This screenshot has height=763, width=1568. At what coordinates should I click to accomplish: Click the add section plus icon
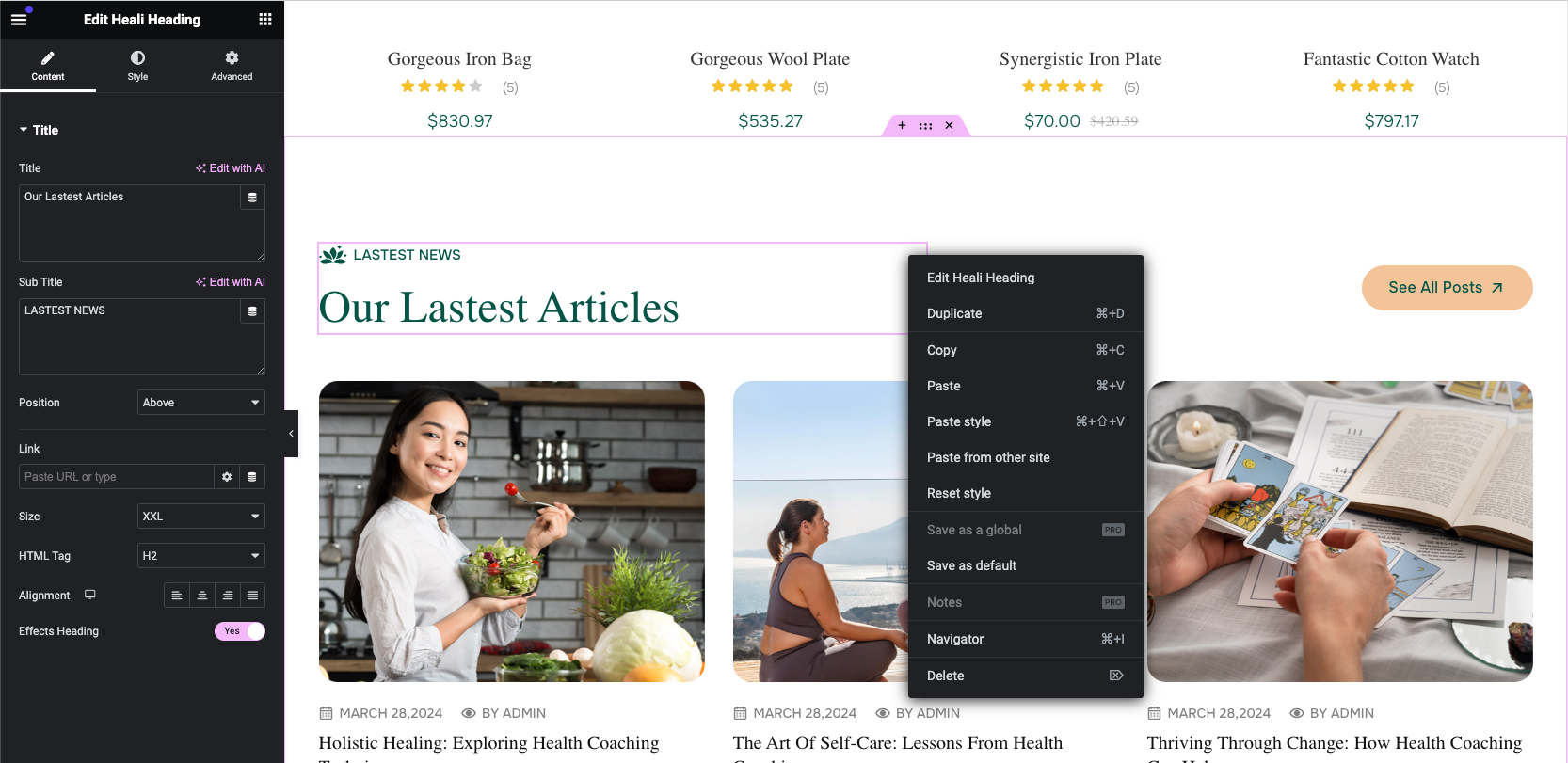click(902, 125)
